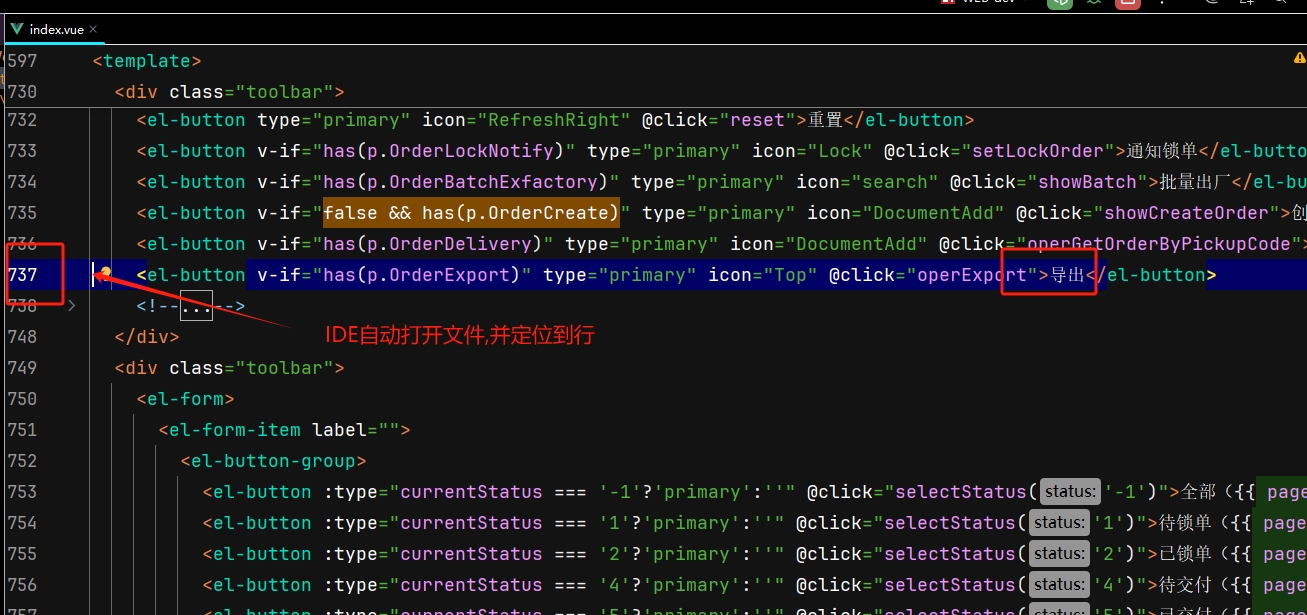Click the green Run icon in the top toolbar

tap(1060, 4)
